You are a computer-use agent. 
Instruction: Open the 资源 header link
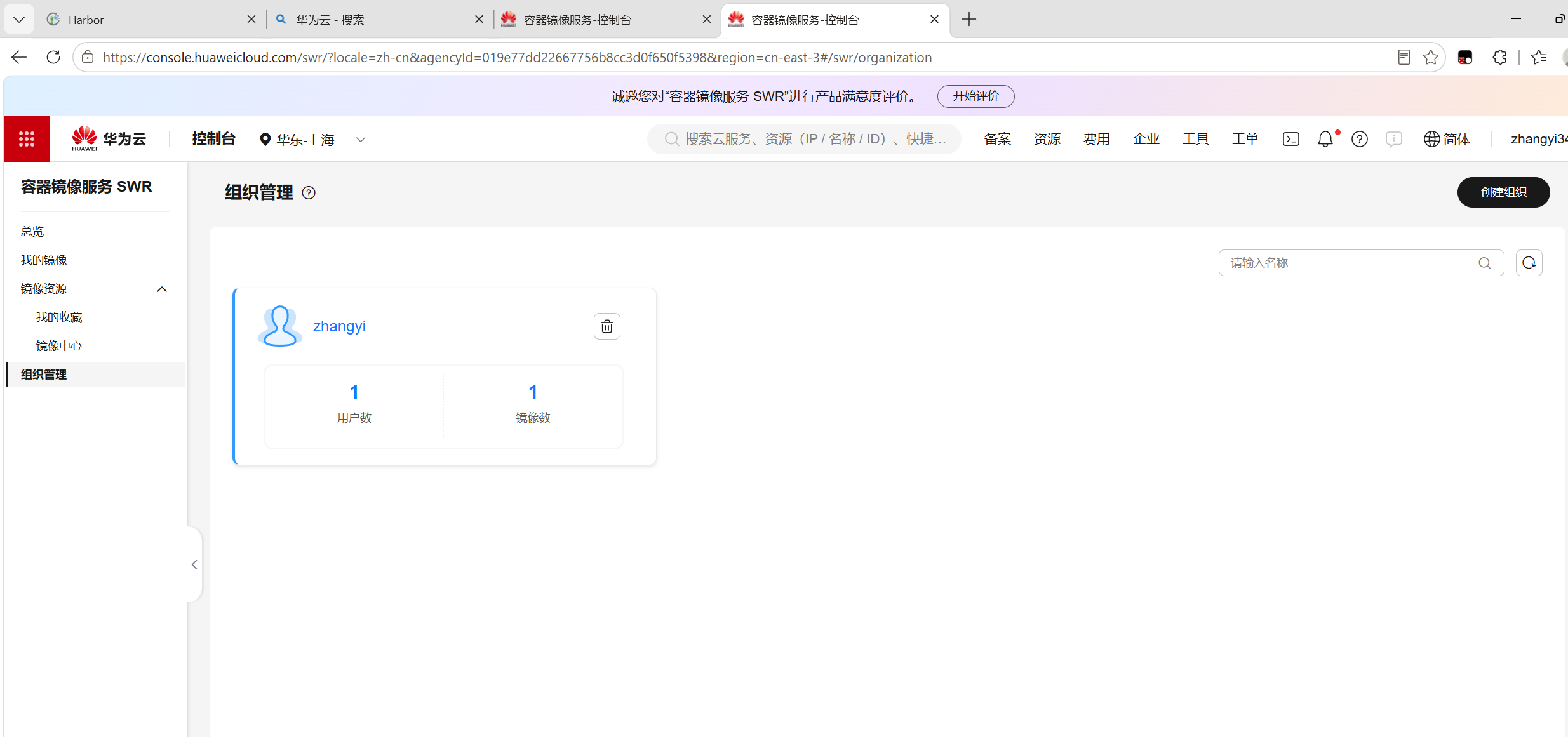(x=1047, y=139)
